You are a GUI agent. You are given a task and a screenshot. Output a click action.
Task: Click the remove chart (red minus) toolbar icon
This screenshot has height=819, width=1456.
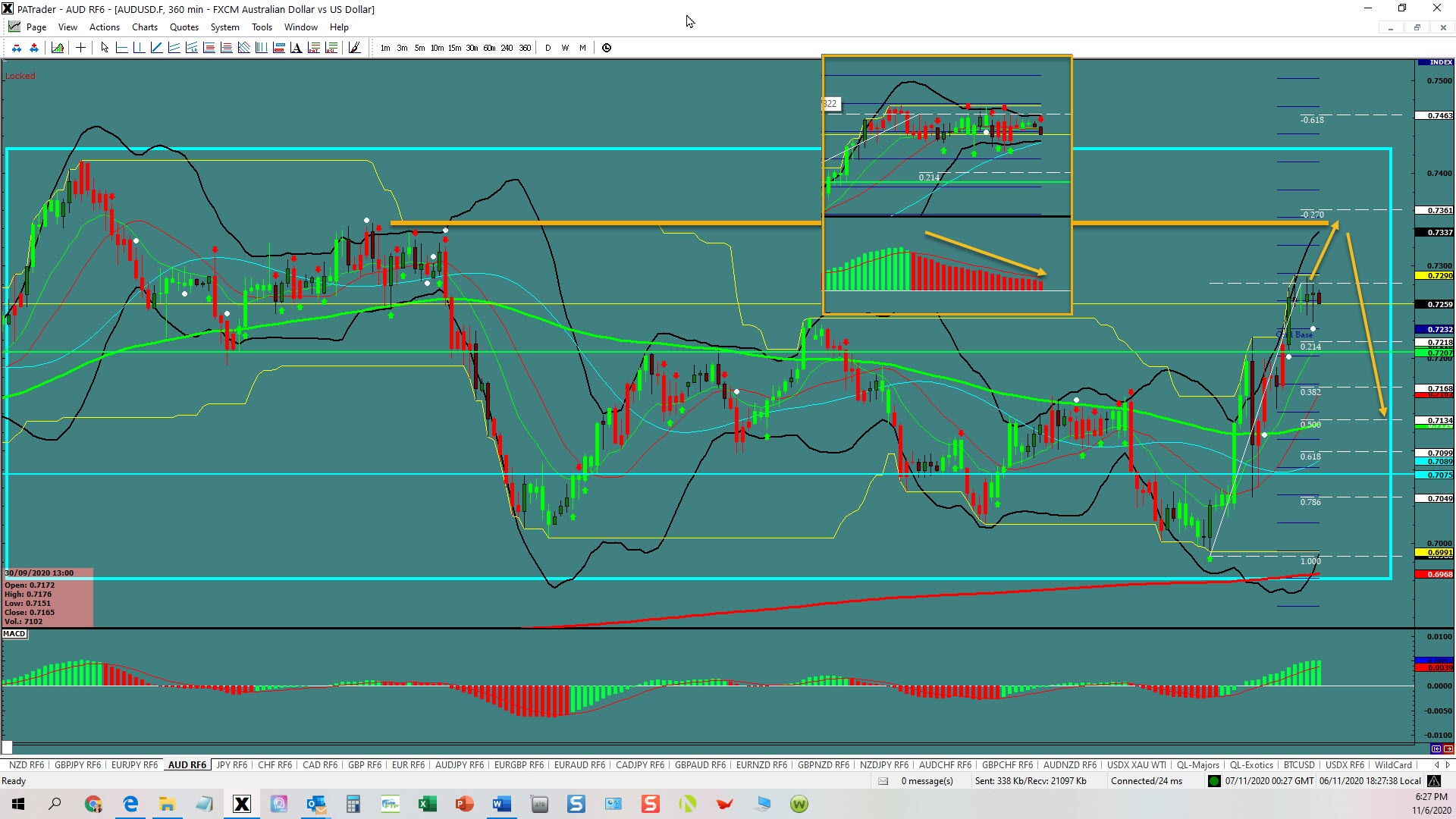pos(17,48)
